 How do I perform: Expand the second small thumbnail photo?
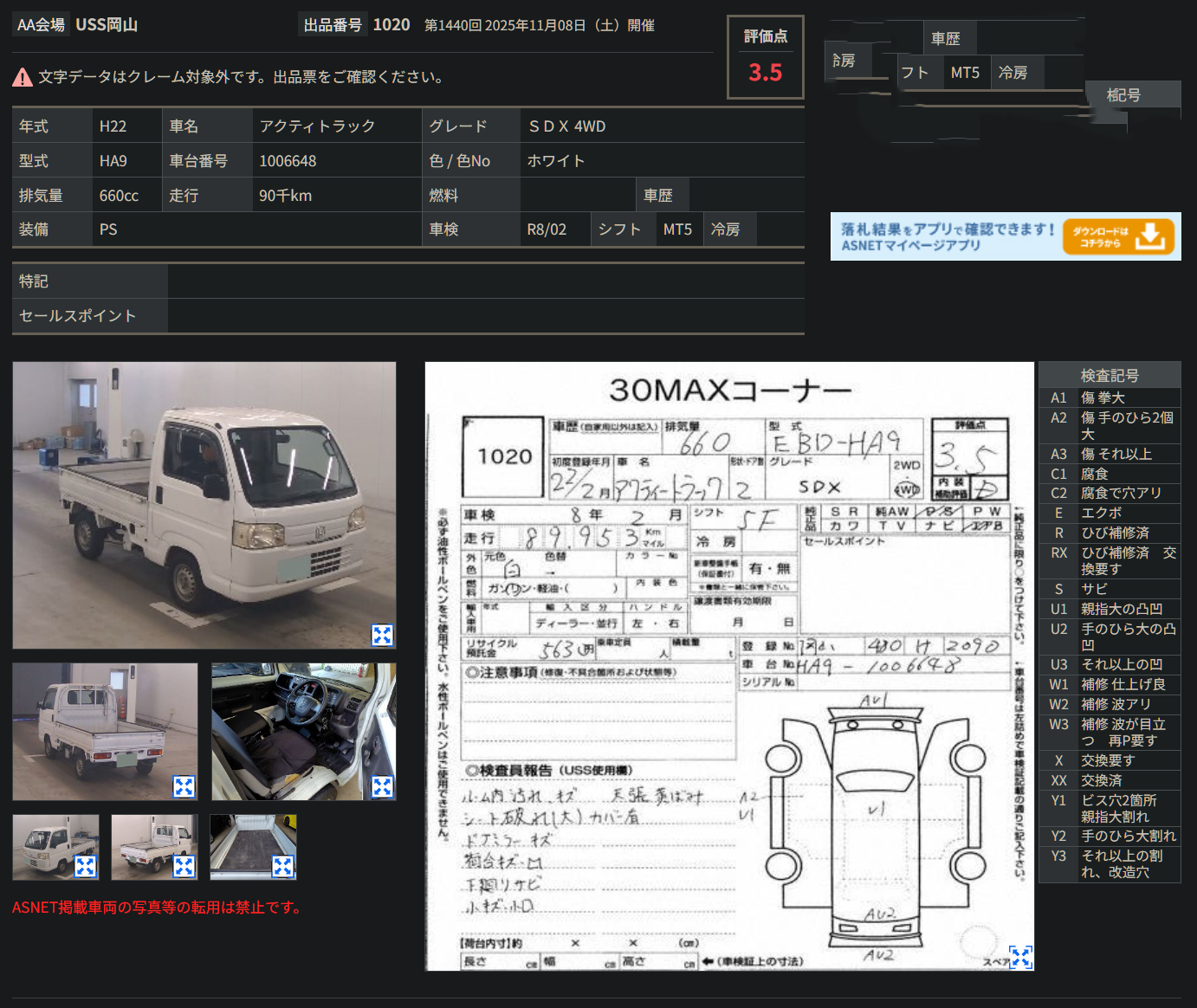point(184,866)
